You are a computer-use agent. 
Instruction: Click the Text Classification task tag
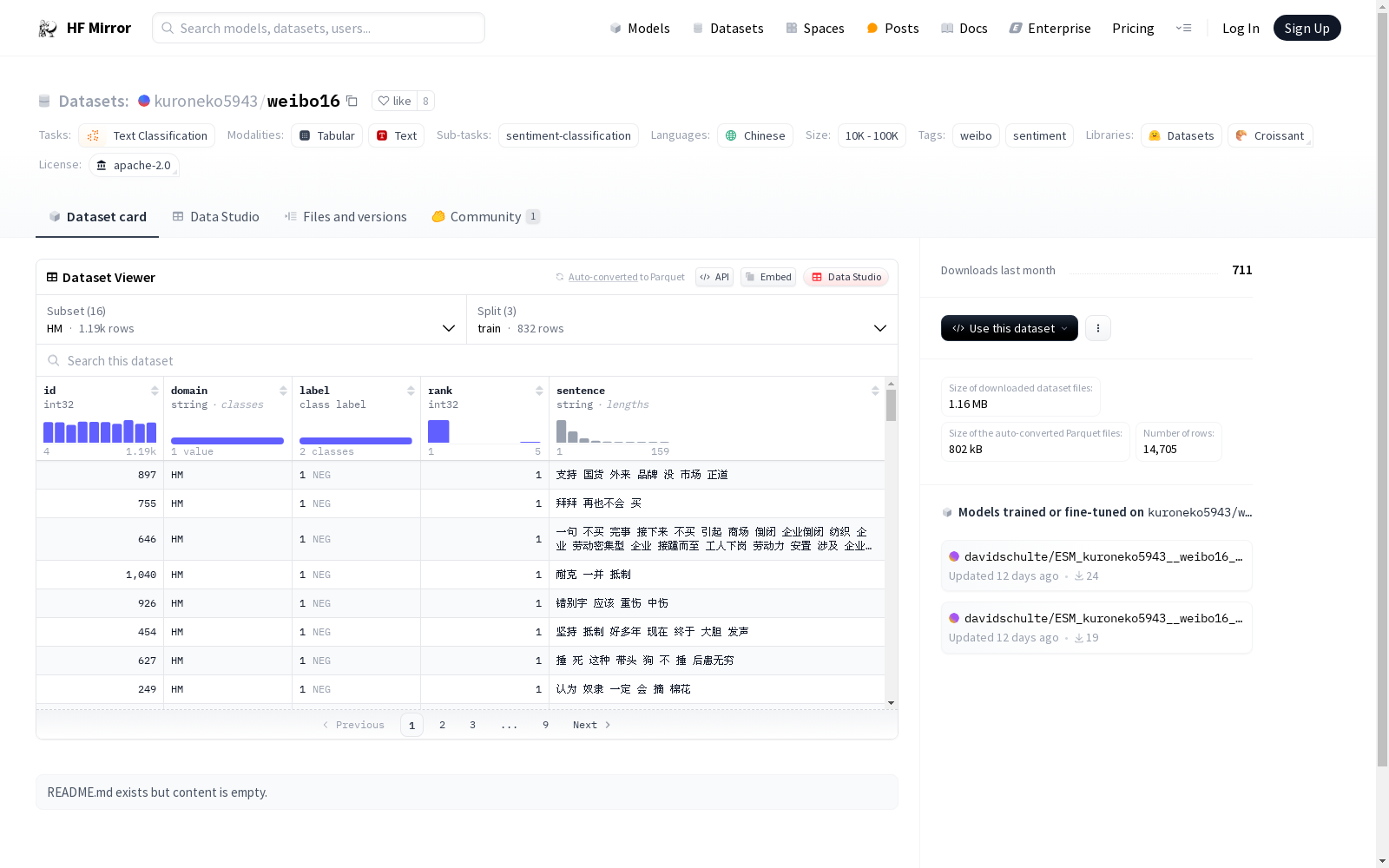pos(147,135)
